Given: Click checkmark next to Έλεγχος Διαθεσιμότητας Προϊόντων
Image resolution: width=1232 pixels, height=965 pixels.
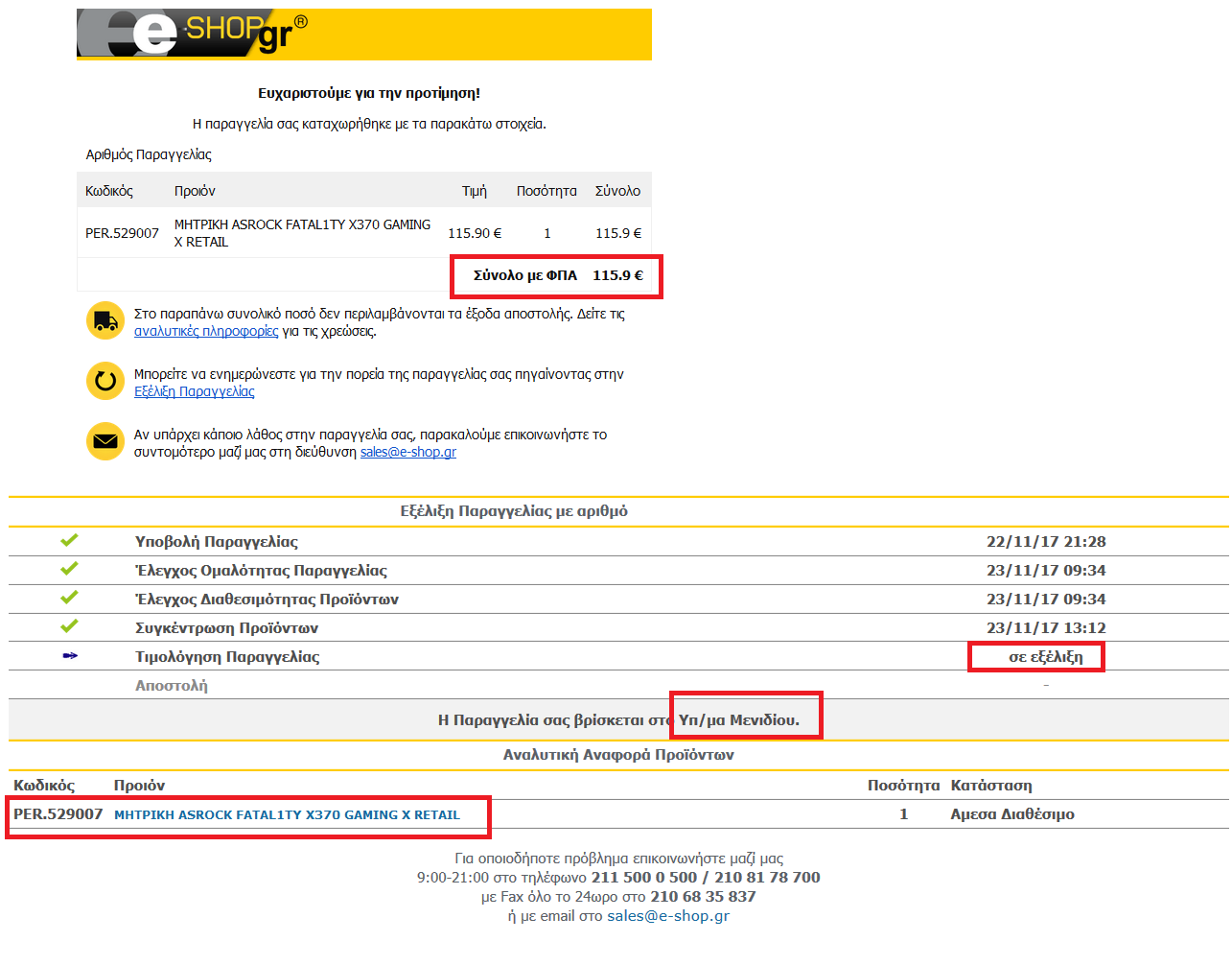Looking at the screenshot, I should [x=69, y=599].
